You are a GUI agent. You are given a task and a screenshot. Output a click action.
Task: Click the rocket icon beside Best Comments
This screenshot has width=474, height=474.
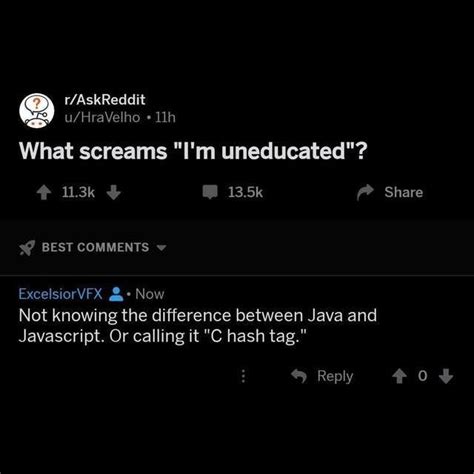[x=27, y=248]
